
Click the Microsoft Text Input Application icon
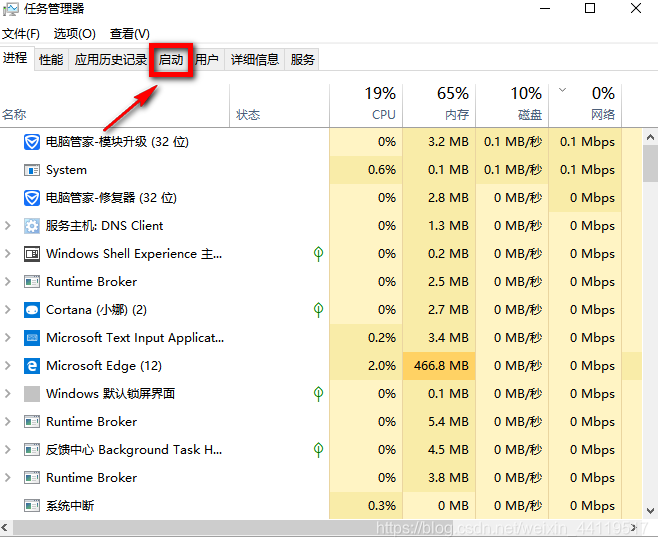[x=32, y=338]
